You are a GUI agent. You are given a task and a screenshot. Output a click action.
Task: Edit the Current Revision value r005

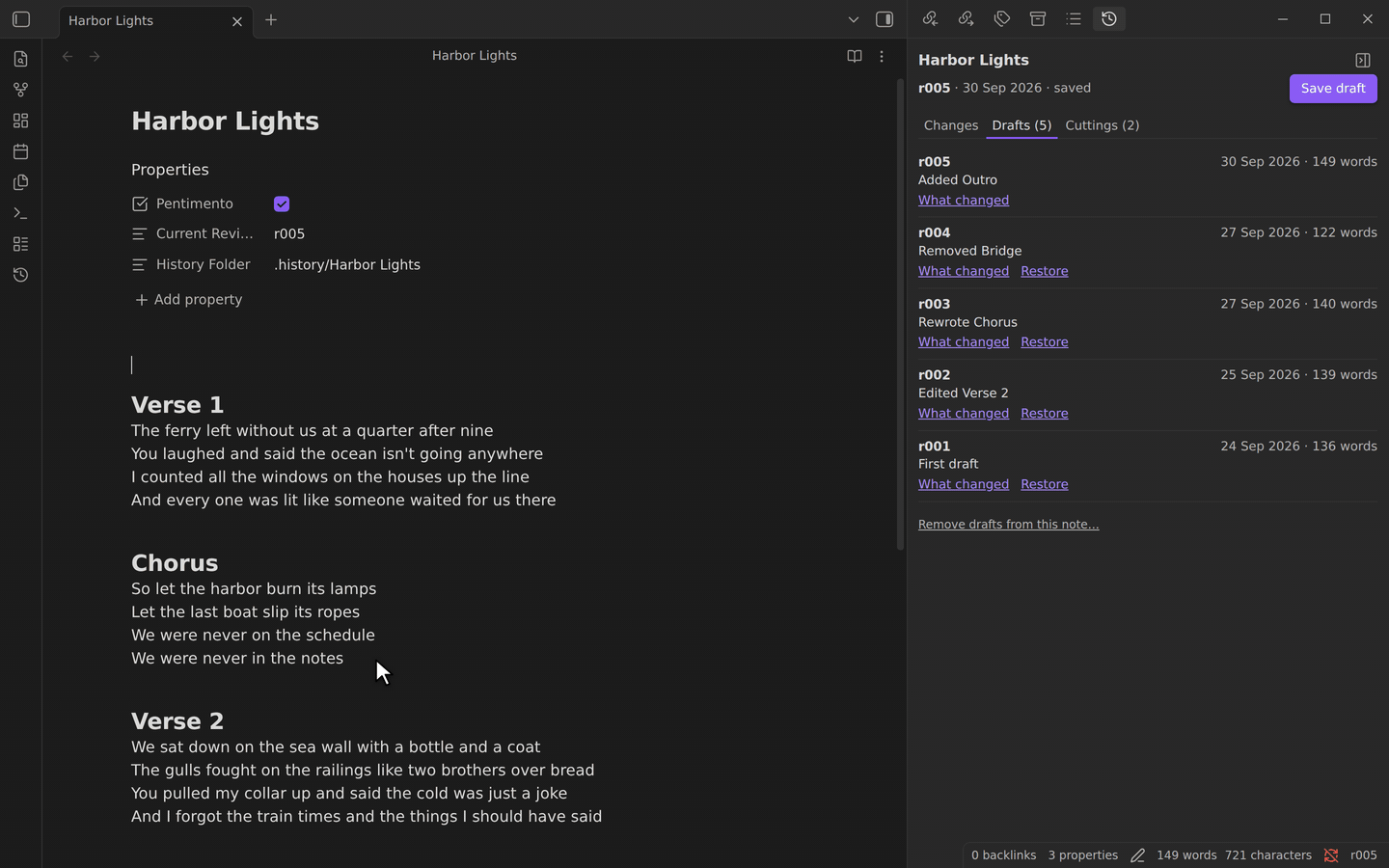[289, 234]
